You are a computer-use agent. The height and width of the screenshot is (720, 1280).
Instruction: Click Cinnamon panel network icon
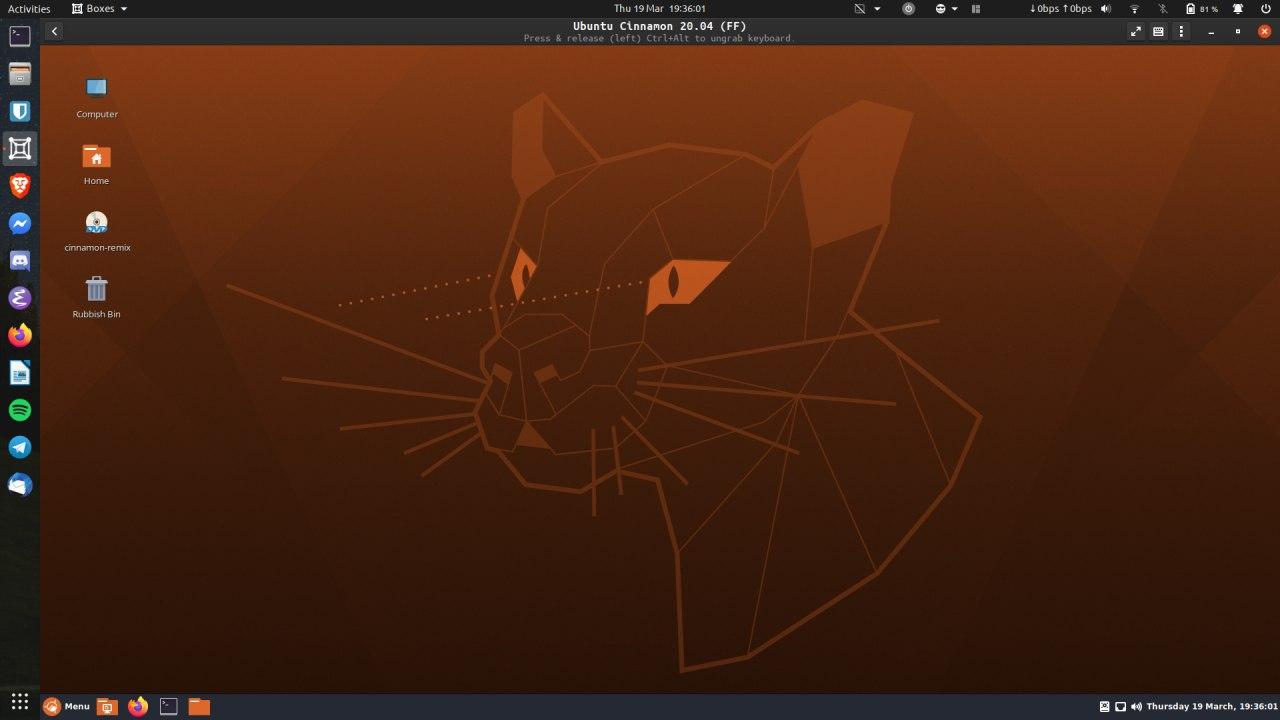coord(1120,707)
